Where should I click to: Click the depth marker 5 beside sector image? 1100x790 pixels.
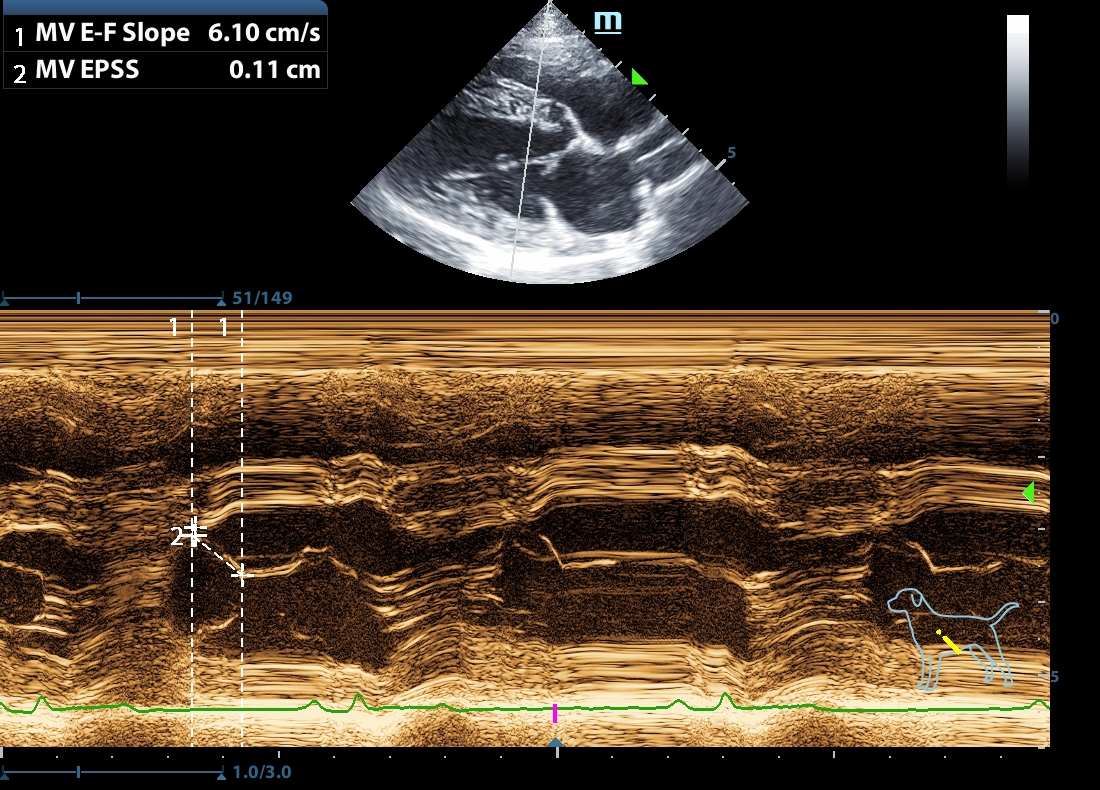pos(731,153)
